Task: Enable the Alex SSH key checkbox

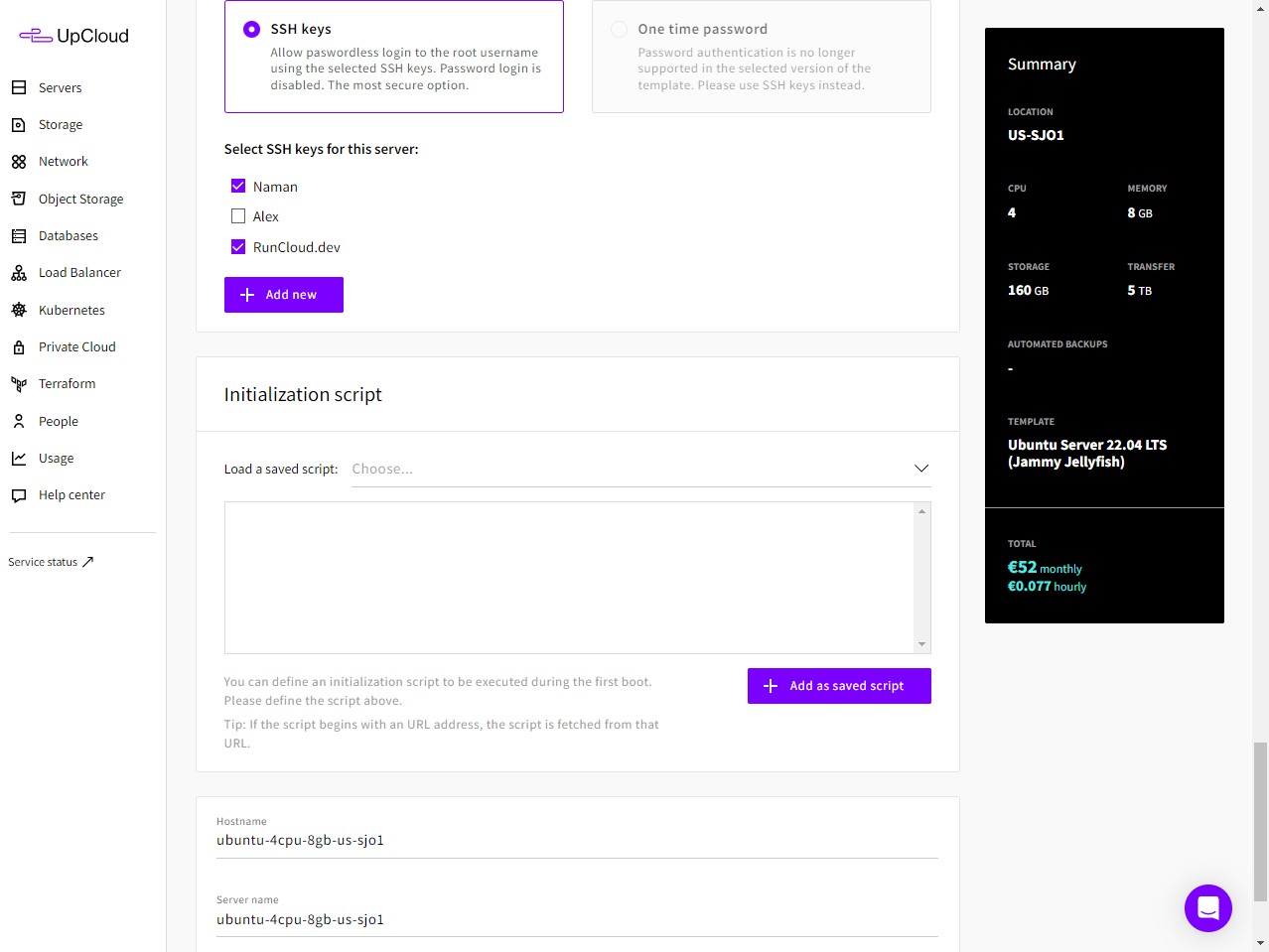Action: (x=238, y=216)
